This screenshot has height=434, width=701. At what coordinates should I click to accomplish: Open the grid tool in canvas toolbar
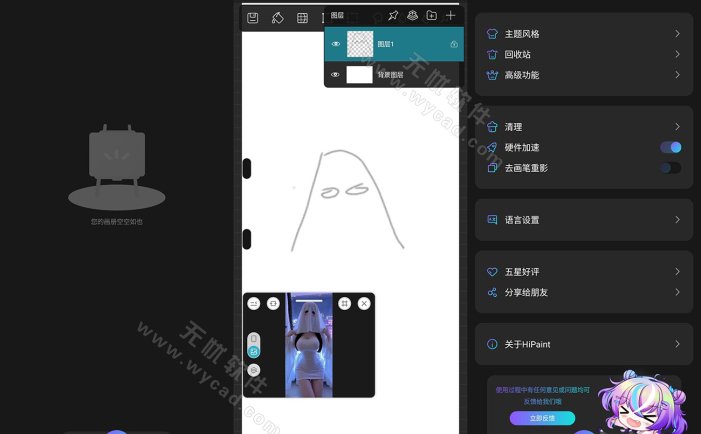(x=302, y=18)
